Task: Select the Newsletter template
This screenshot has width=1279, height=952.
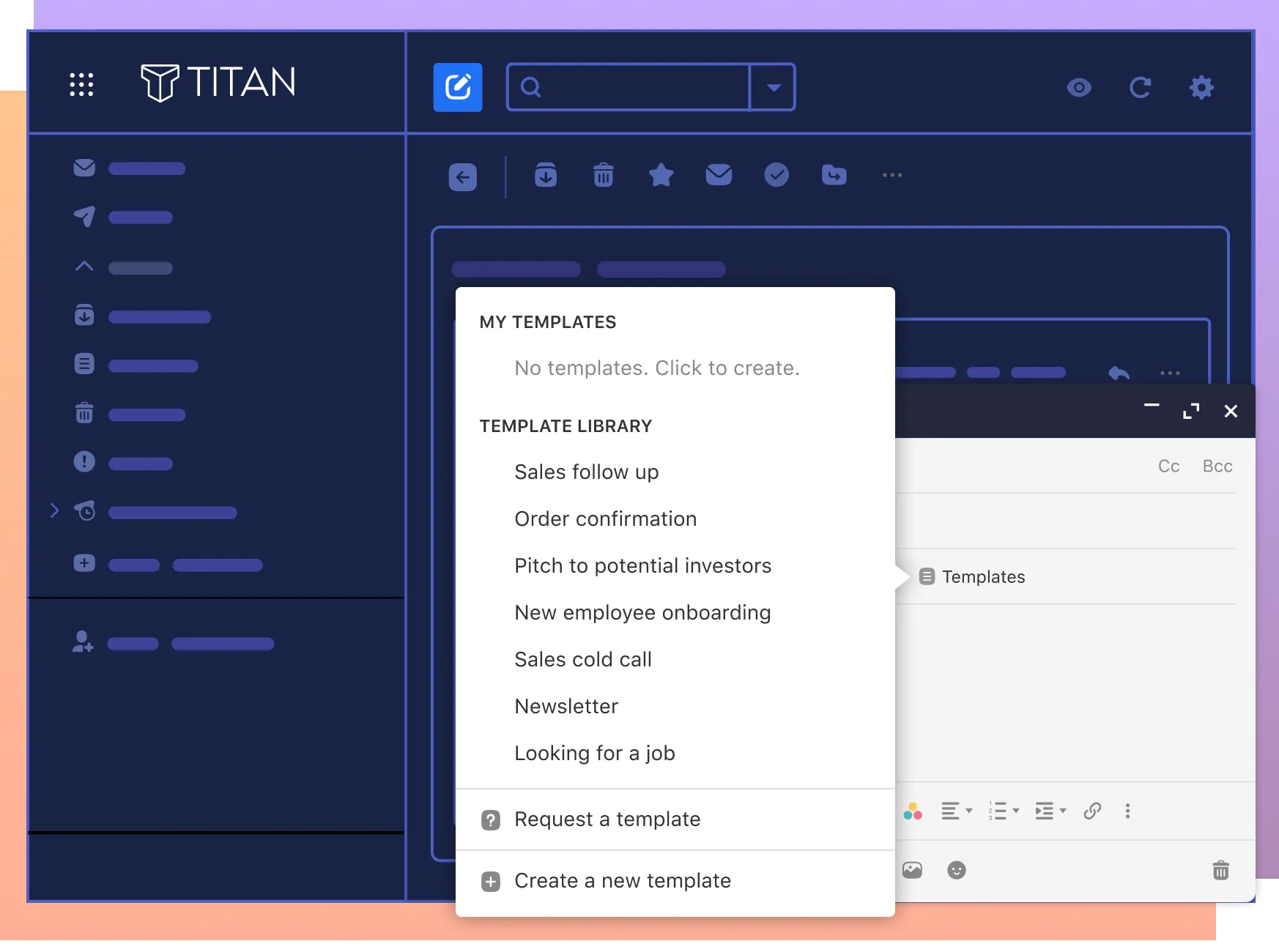Action: point(566,706)
